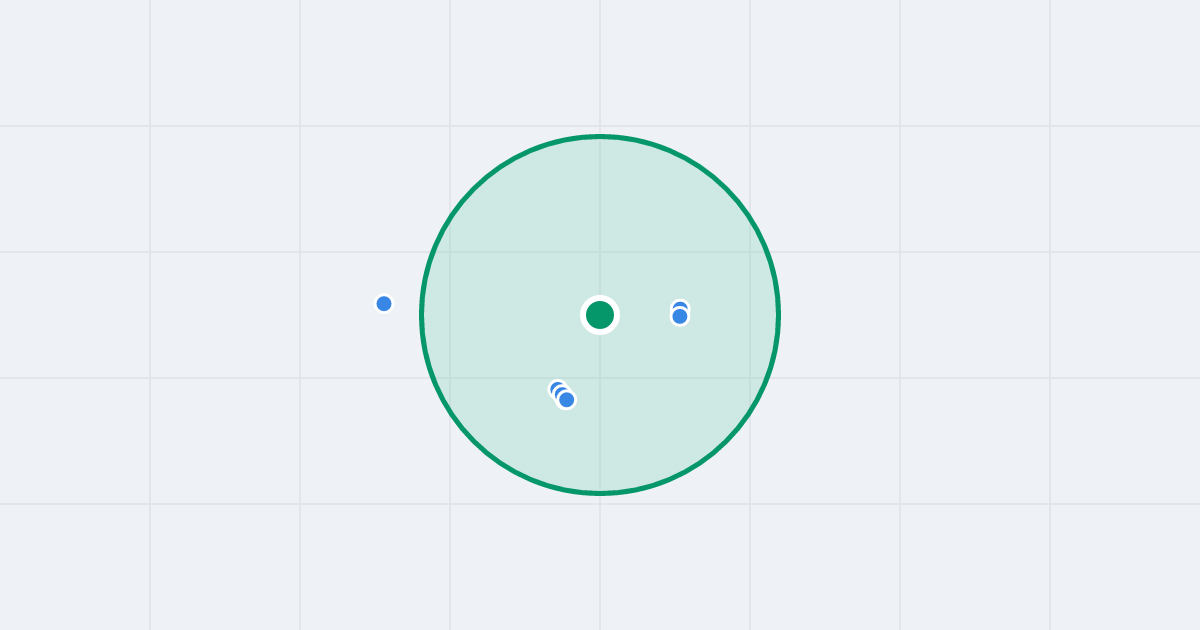Pick the front blue dot in the two-dot pair

click(680, 317)
